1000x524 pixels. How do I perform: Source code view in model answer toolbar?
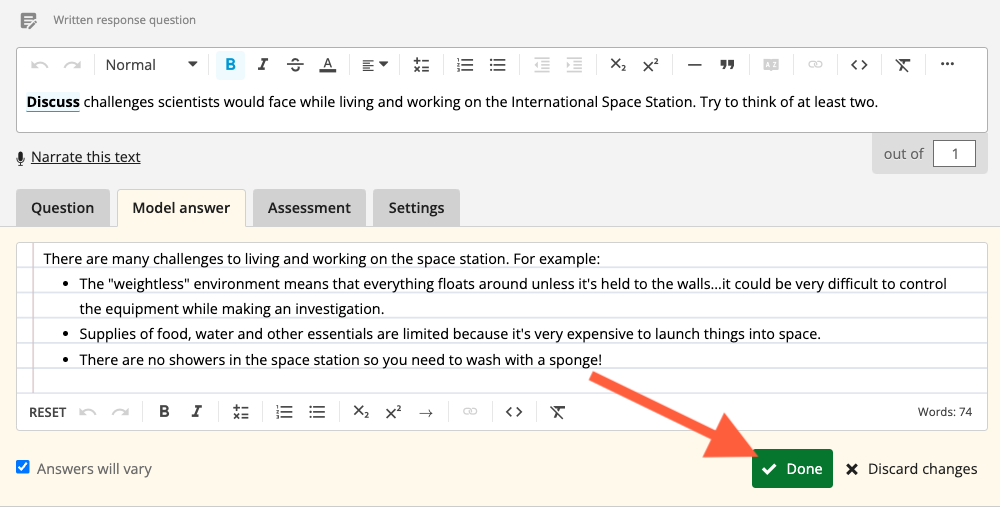pyautogui.click(x=514, y=412)
